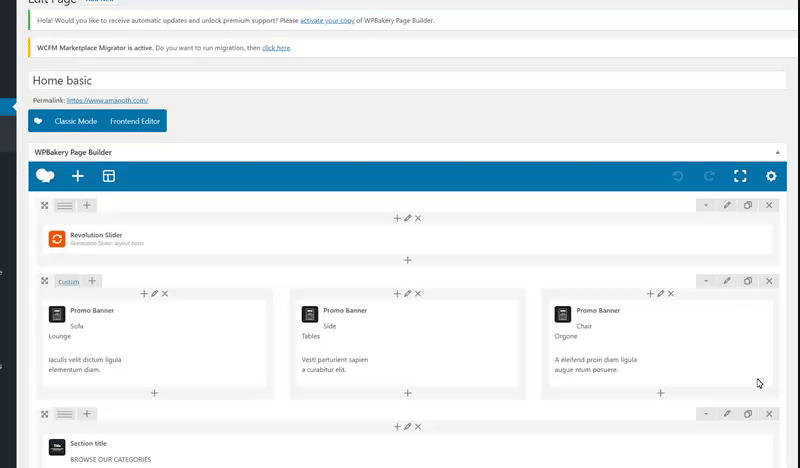Click drag handle of Section title row
Viewport: 800px width, 468px height.
pyautogui.click(x=45, y=414)
